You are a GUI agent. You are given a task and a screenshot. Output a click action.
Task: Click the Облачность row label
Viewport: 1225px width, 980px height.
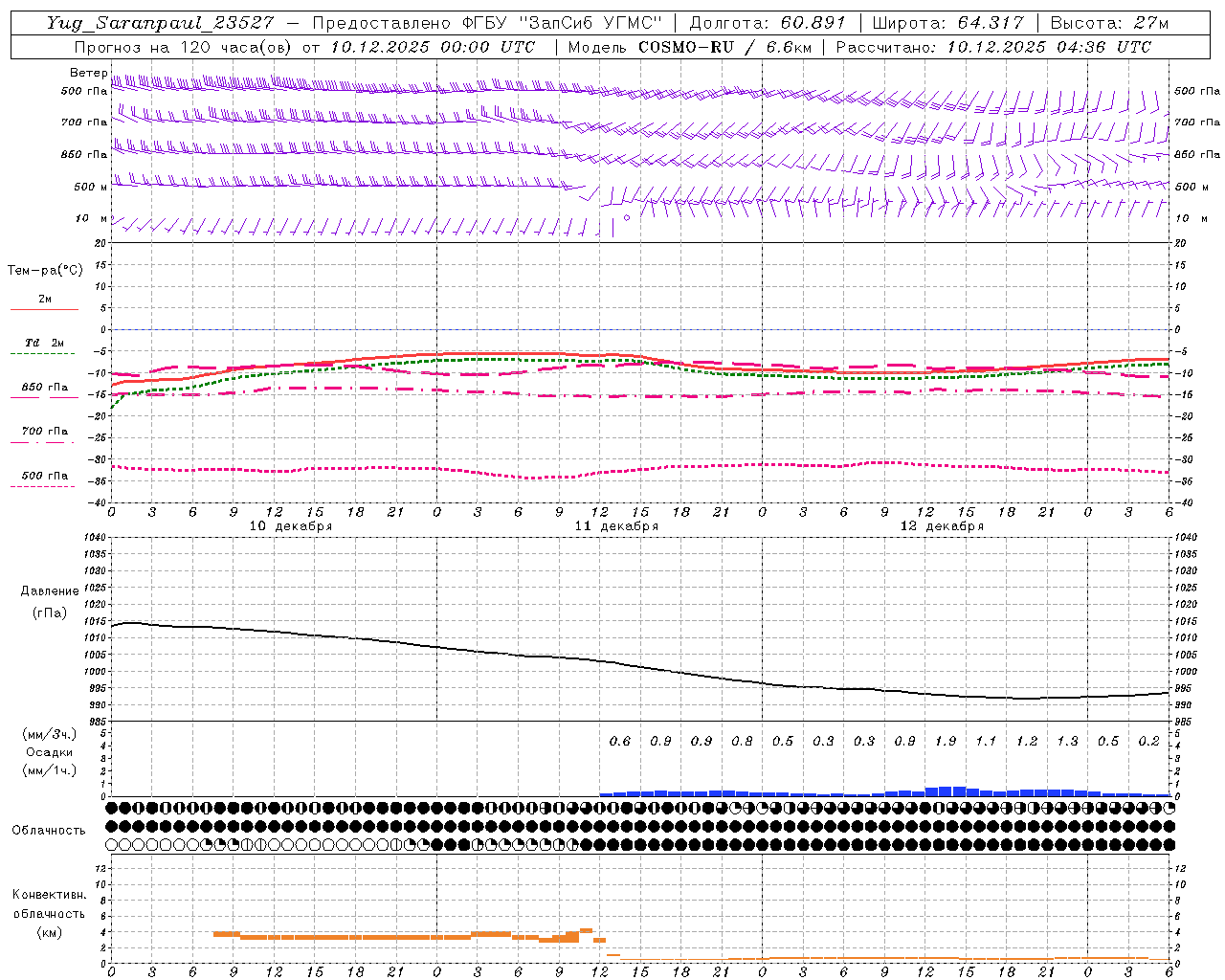49,830
